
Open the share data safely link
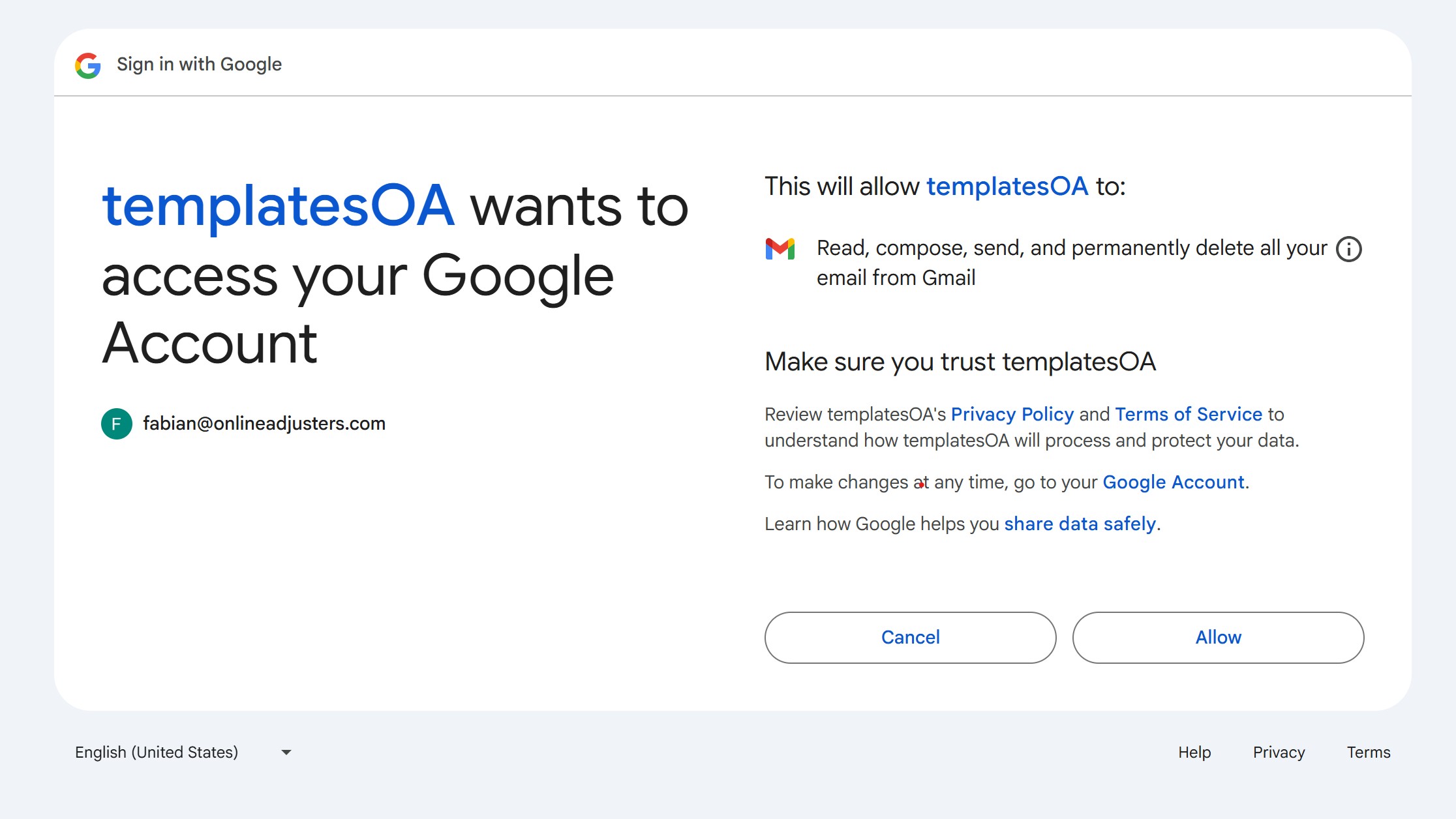coord(1080,524)
